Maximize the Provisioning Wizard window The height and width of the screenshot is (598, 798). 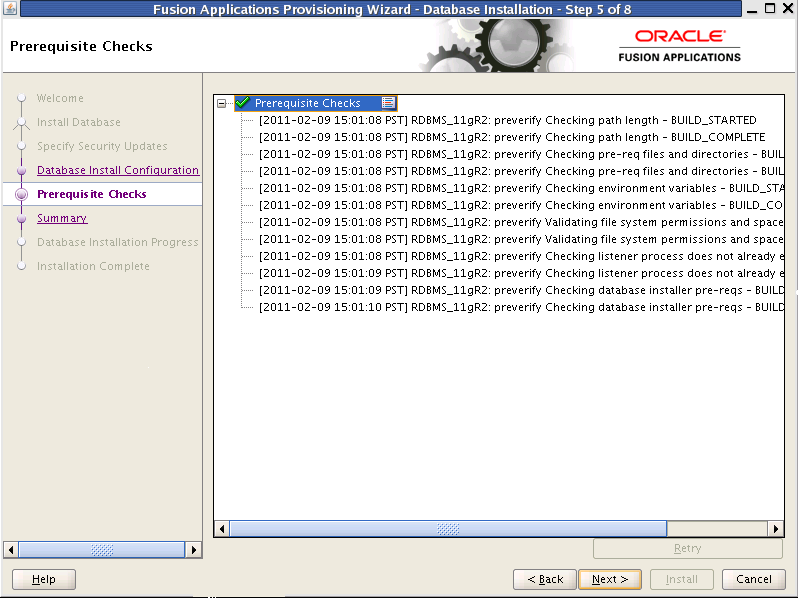pyautogui.click(x=770, y=8)
